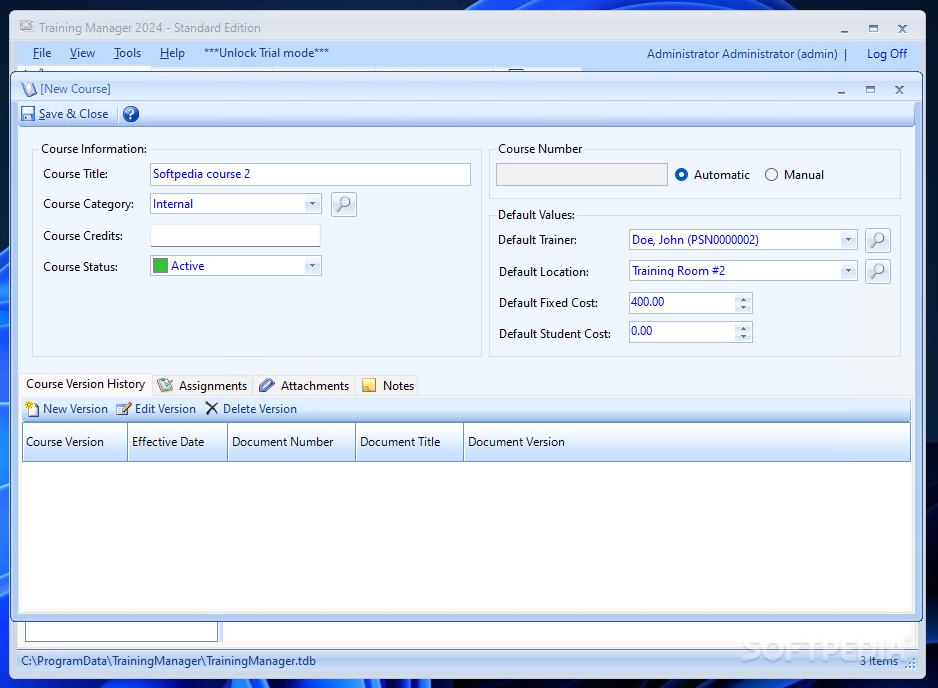
Task: Click the Default Student Cost value field
Action: (x=681, y=331)
